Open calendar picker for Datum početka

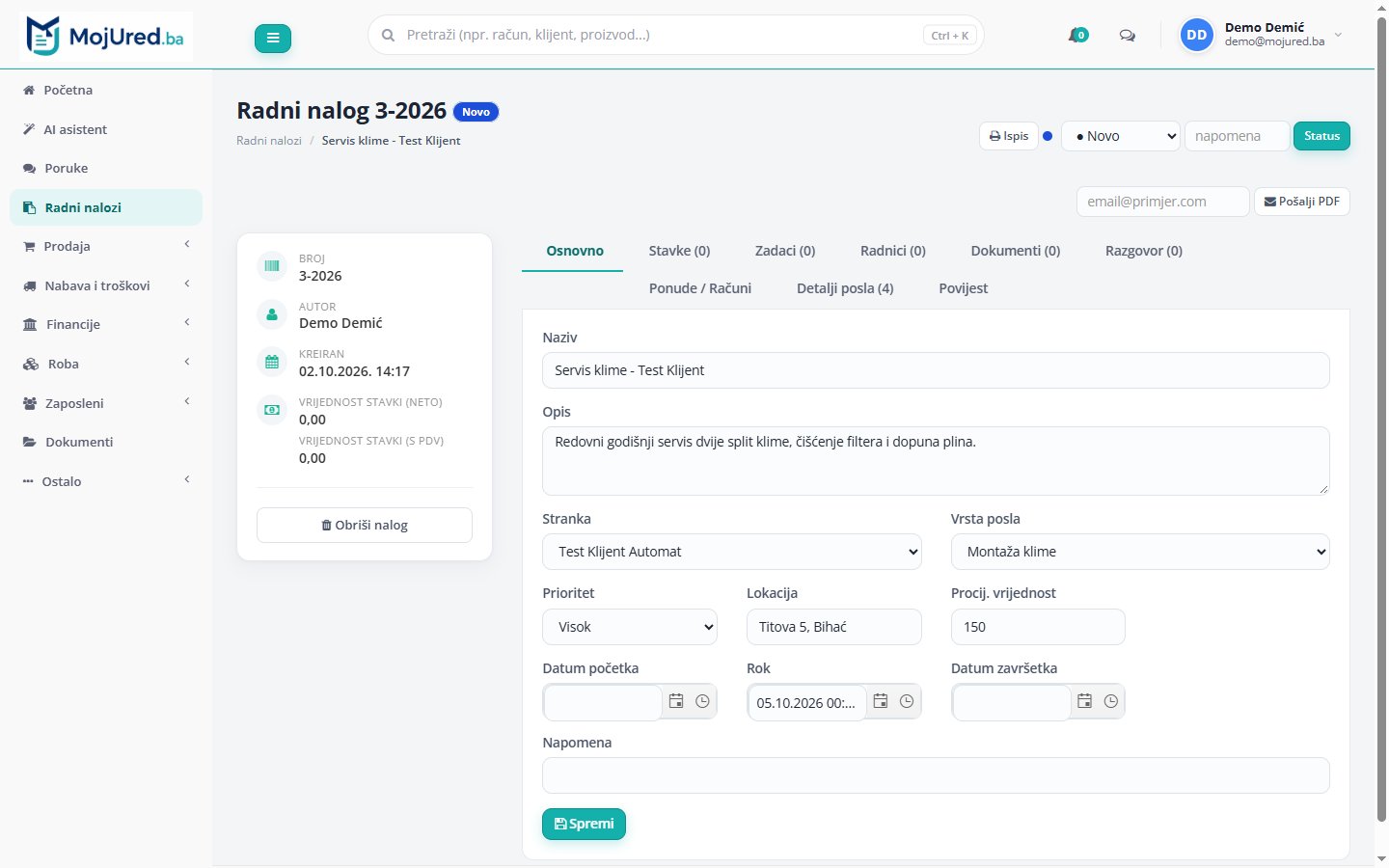pyautogui.click(x=676, y=701)
